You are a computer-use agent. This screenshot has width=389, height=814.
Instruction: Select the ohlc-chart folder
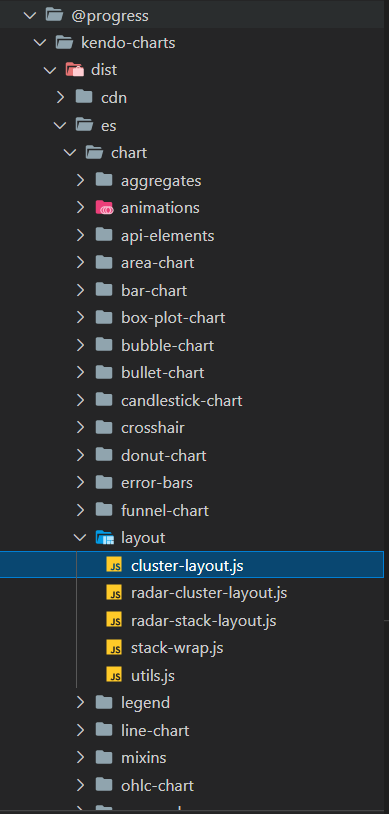[157, 785]
